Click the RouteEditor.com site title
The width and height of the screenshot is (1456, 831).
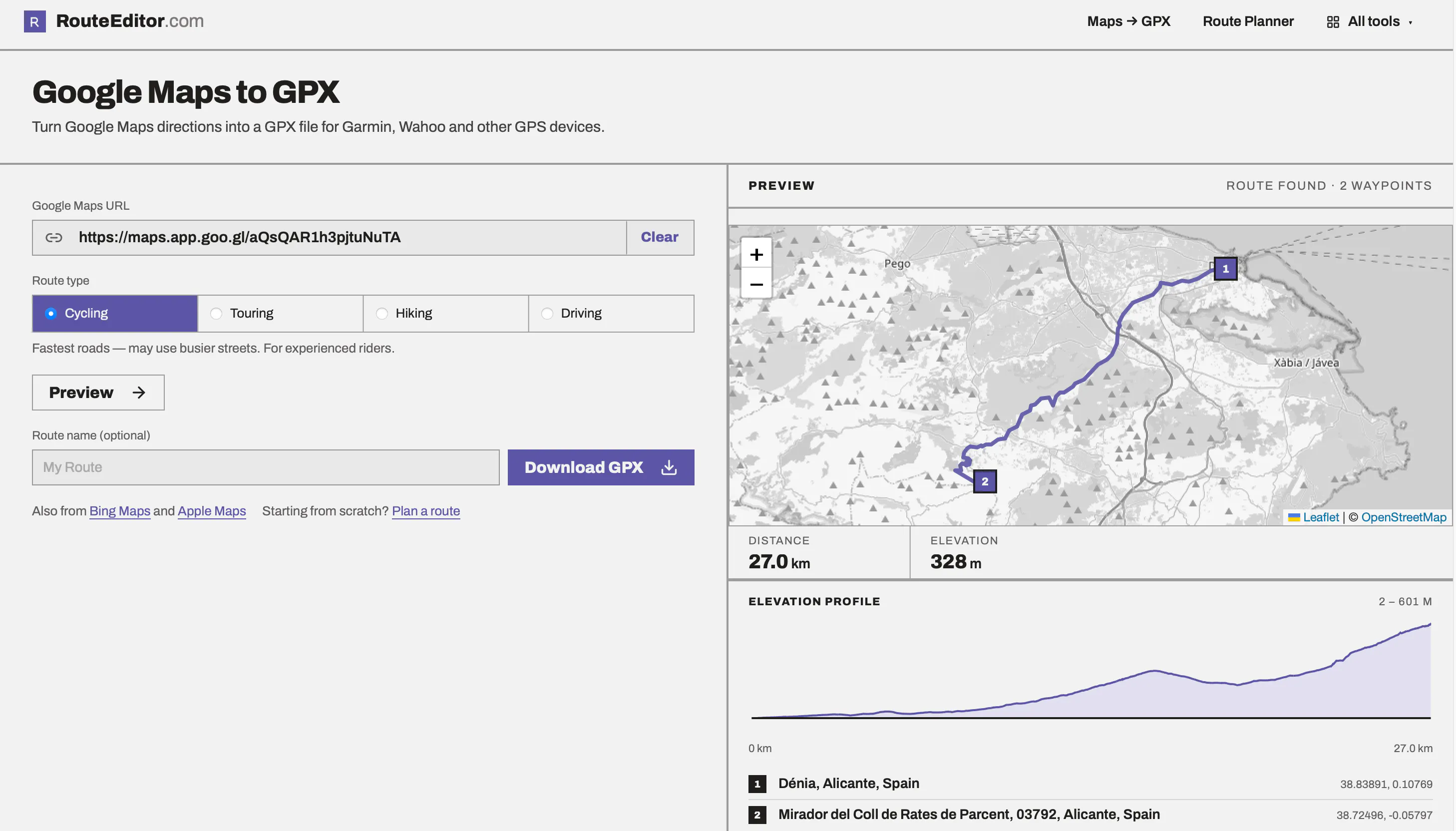click(x=129, y=21)
